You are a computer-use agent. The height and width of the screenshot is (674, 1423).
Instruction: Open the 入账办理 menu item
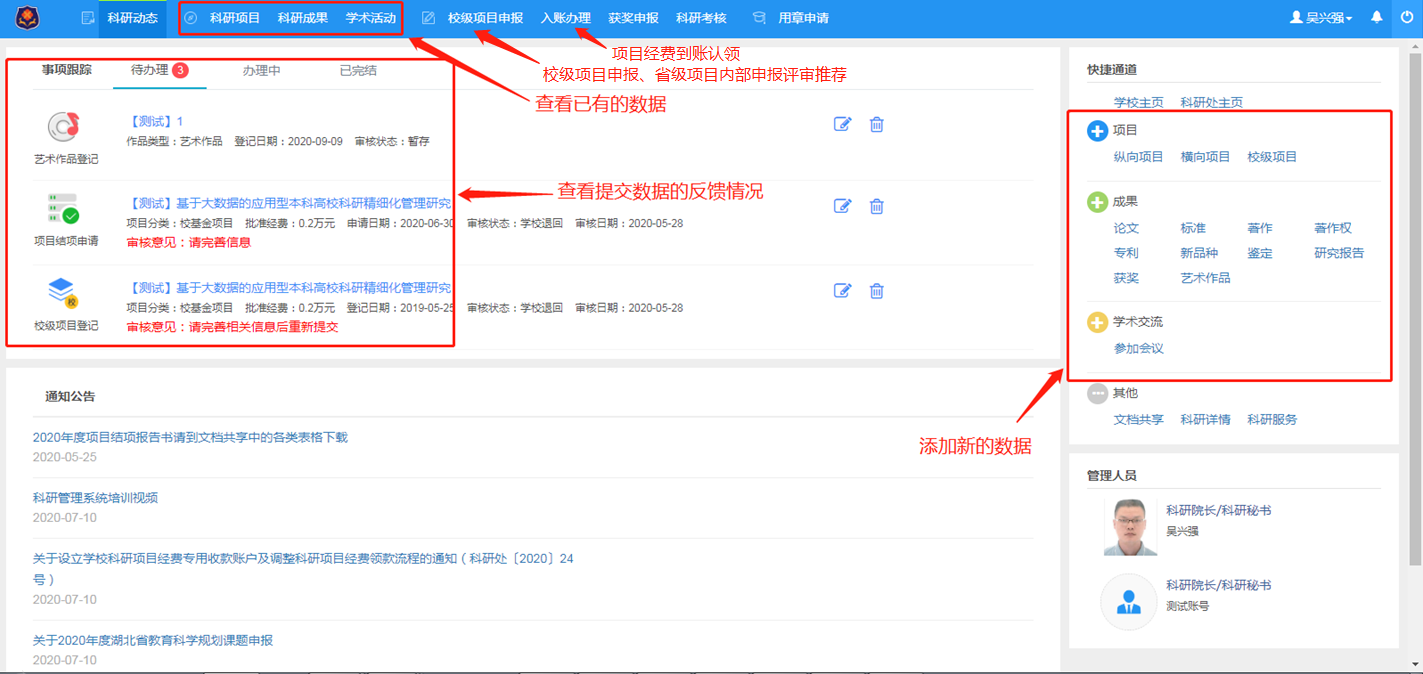(x=565, y=18)
